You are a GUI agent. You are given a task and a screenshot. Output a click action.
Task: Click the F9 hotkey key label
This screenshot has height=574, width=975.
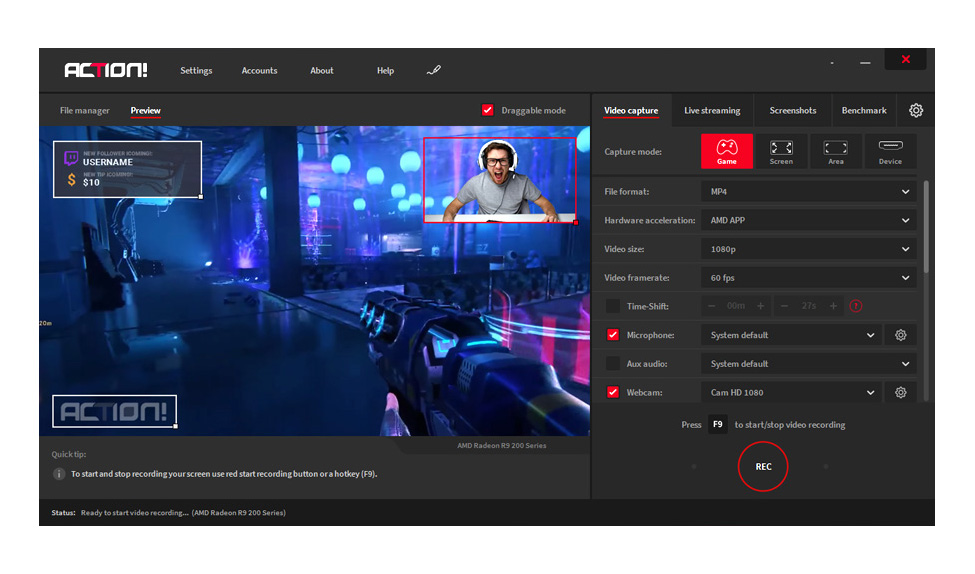(x=718, y=424)
